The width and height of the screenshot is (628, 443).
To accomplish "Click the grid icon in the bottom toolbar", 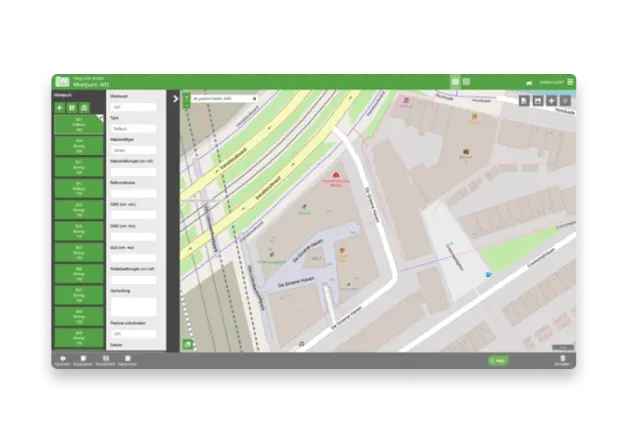I will coord(106,360).
